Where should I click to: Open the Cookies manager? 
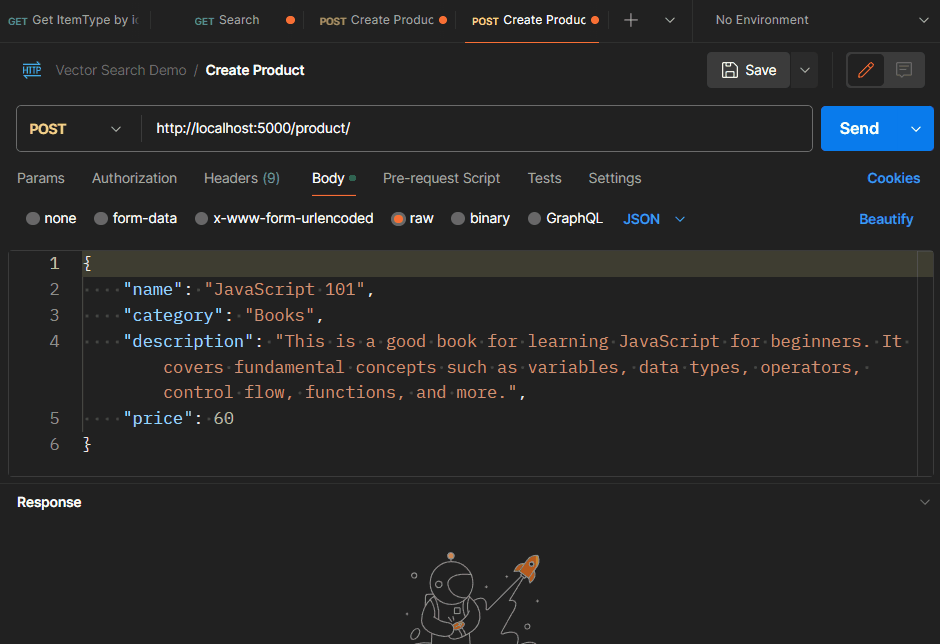893,178
